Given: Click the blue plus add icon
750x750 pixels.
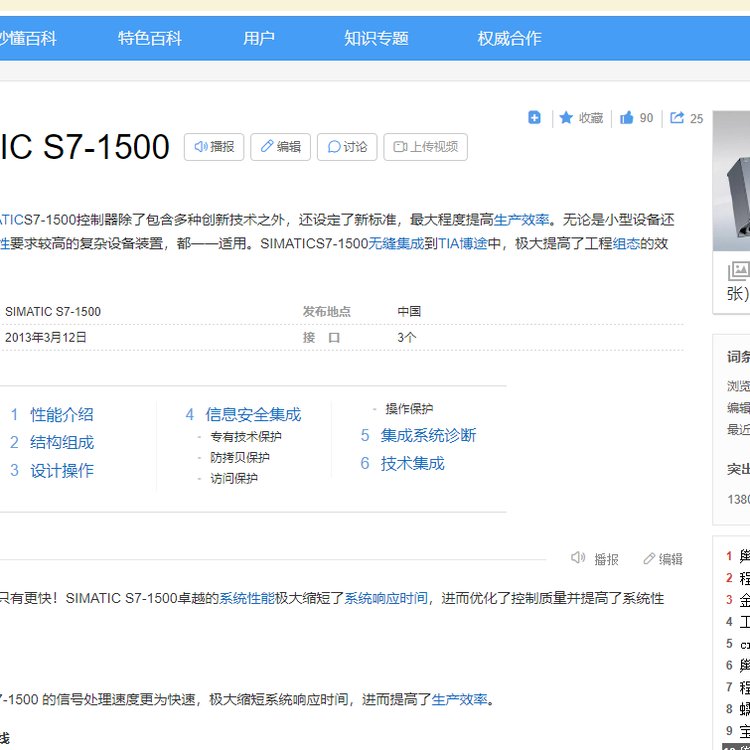Looking at the screenshot, I should tap(534, 118).
